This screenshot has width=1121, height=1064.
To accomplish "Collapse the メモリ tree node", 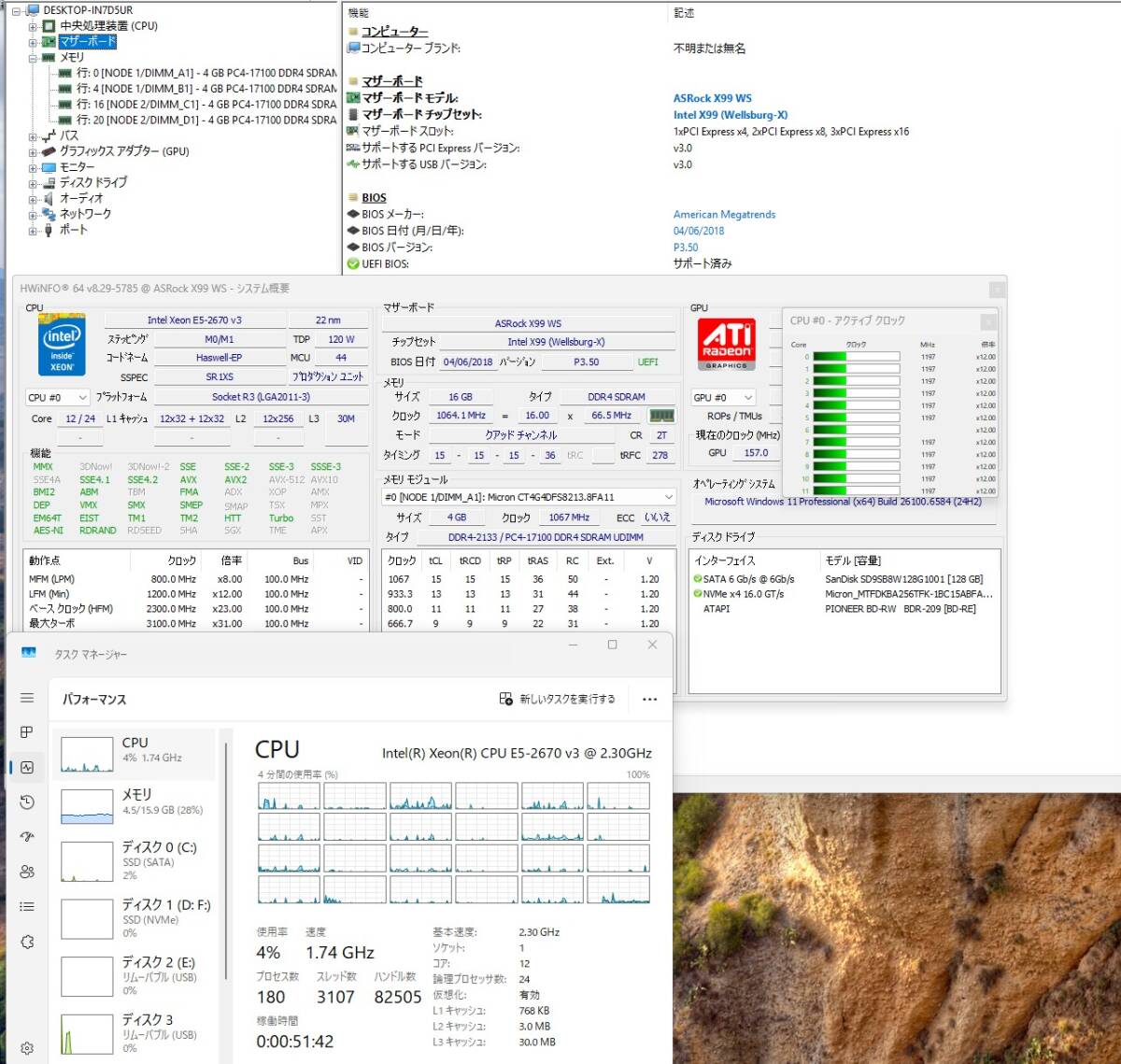I will pyautogui.click(x=33, y=58).
